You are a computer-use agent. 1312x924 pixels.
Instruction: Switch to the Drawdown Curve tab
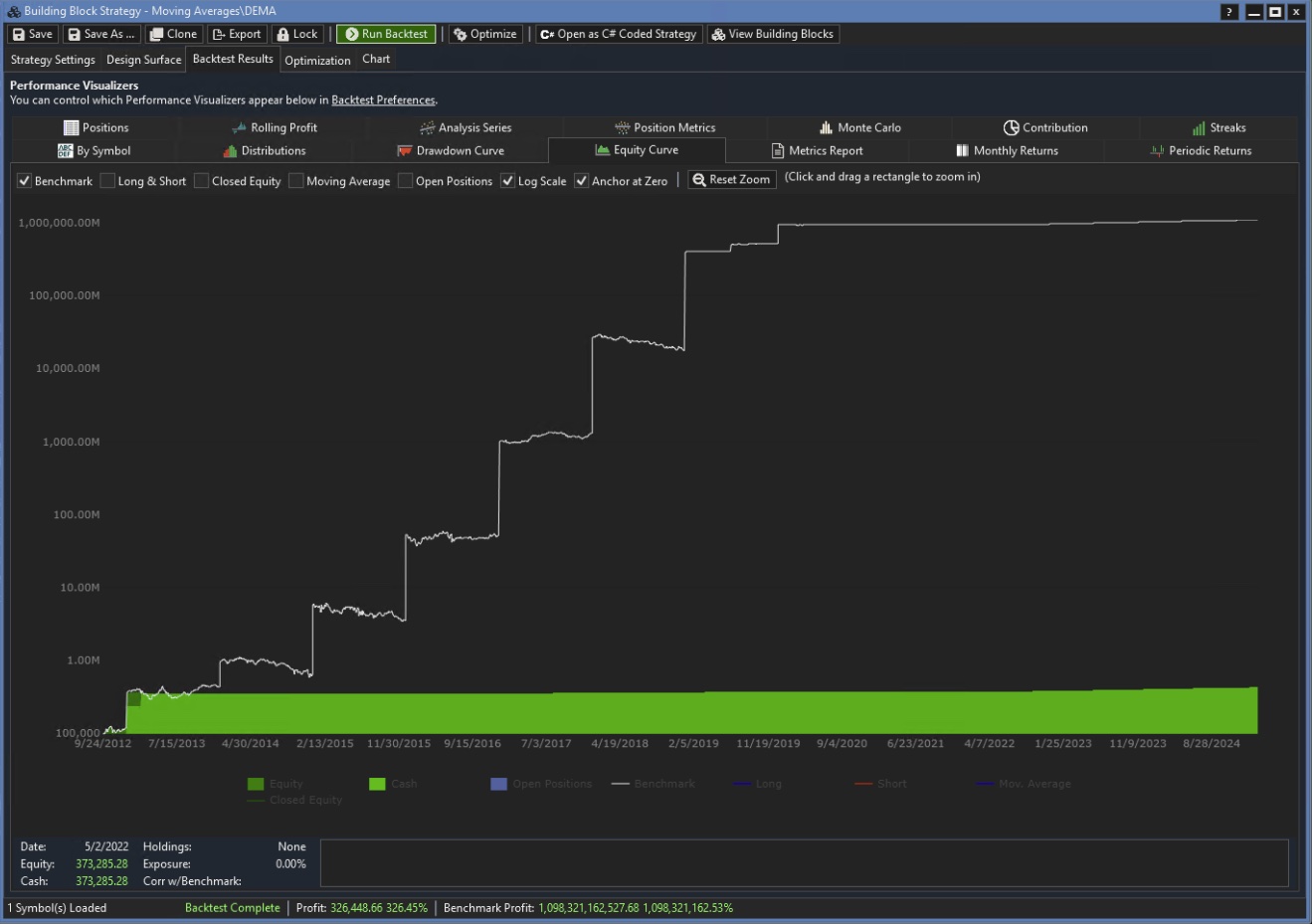[x=451, y=151]
